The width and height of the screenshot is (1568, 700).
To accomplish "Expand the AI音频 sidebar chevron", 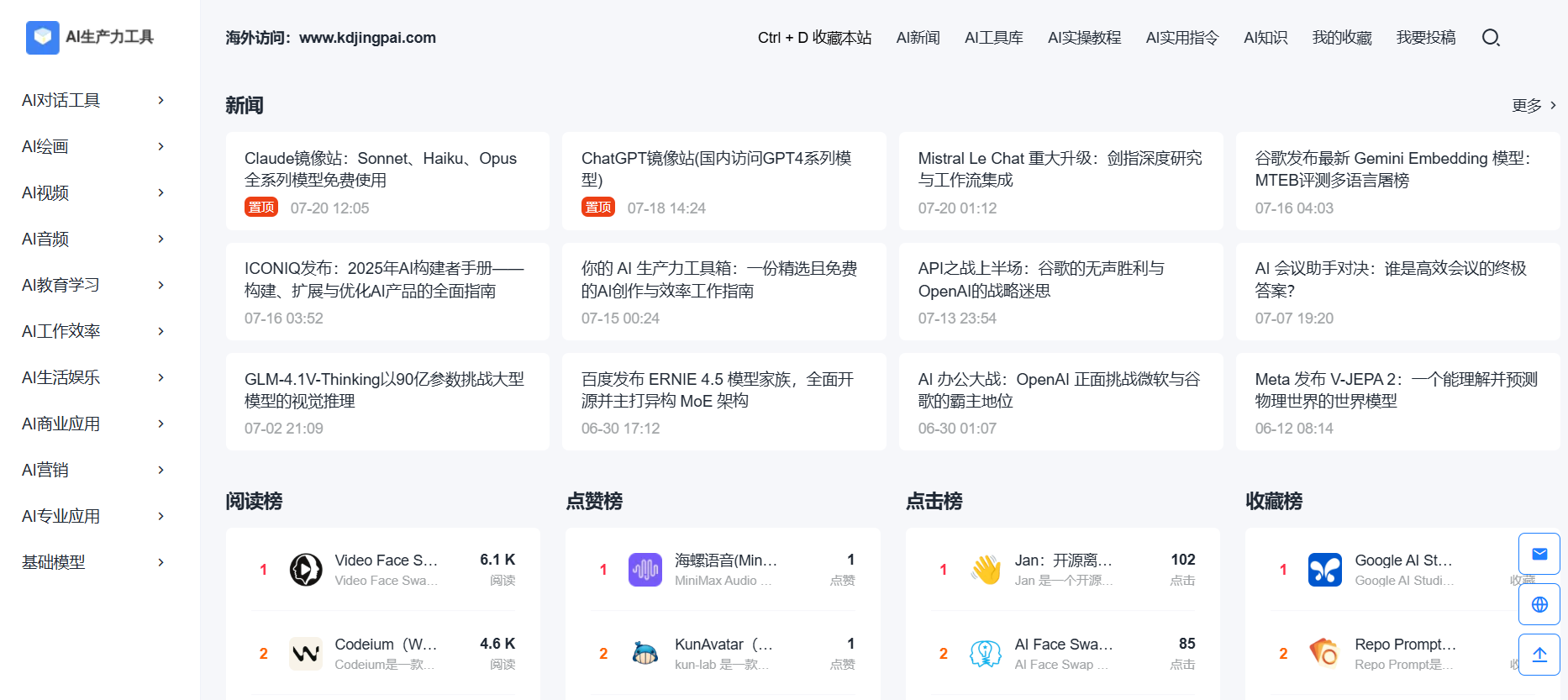I will [160, 239].
